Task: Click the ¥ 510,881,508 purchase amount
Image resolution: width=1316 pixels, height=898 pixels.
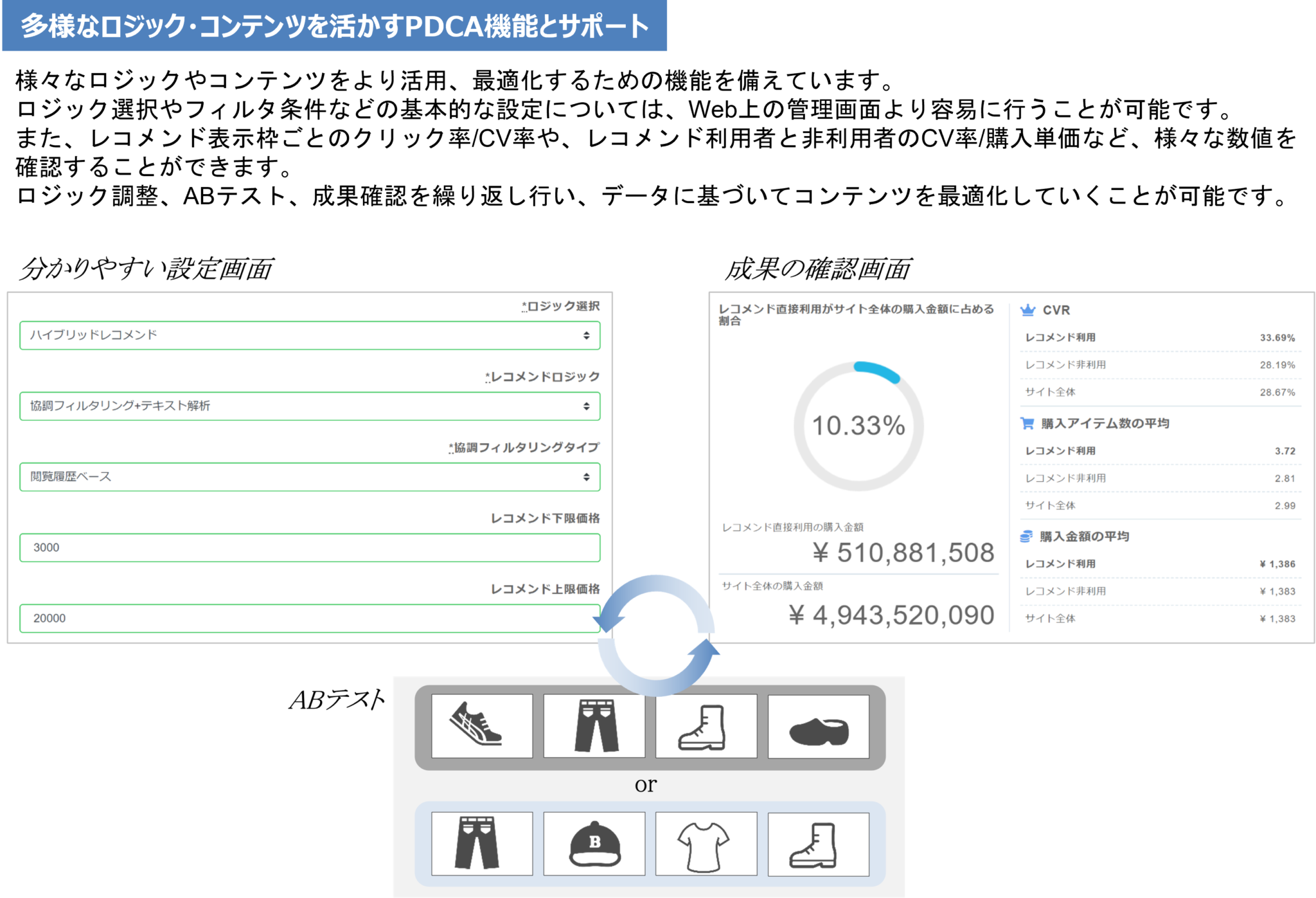Action: (903, 552)
